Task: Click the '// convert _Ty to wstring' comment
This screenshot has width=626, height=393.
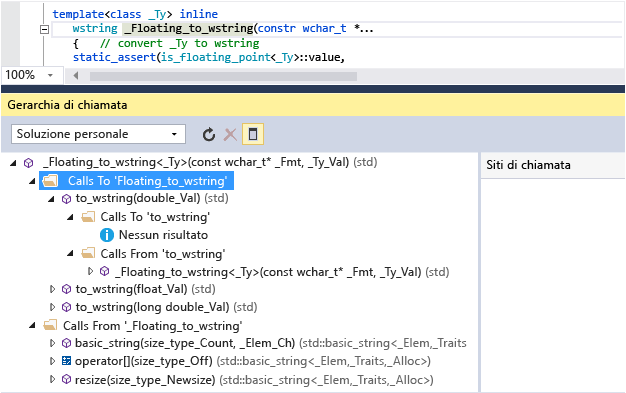Action: point(179,43)
